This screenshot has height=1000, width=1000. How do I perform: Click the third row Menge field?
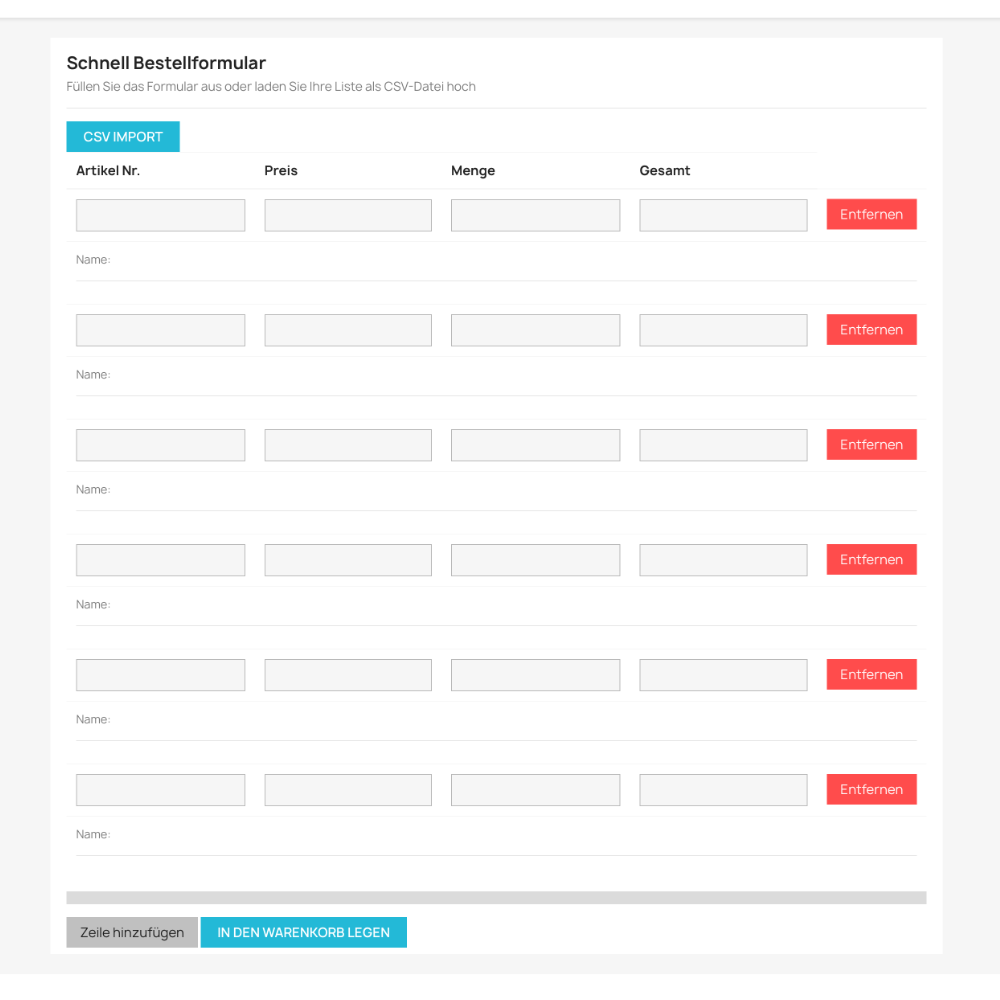point(535,445)
